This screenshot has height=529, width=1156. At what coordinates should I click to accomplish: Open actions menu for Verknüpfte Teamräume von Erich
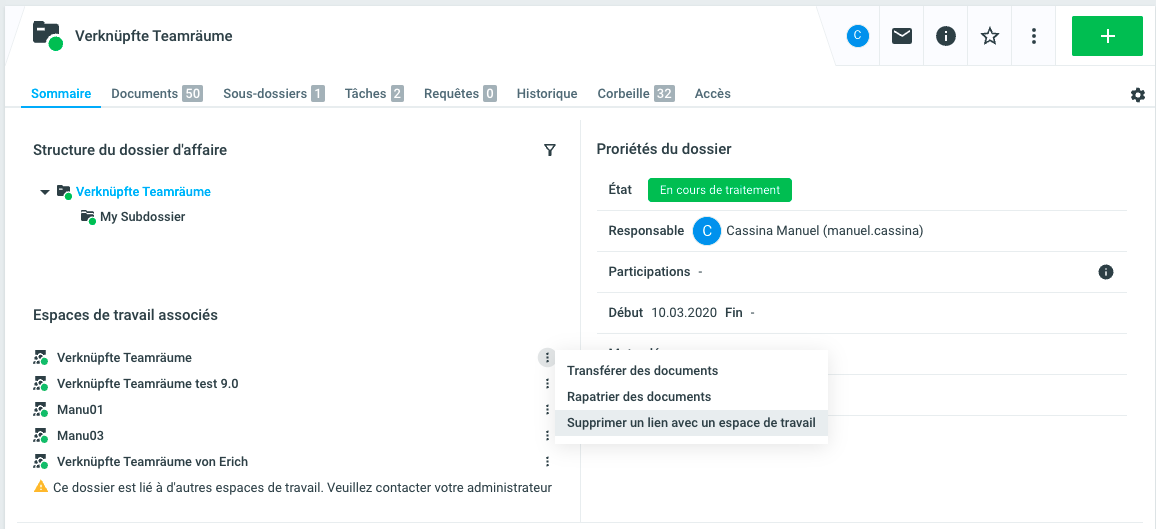pos(547,462)
